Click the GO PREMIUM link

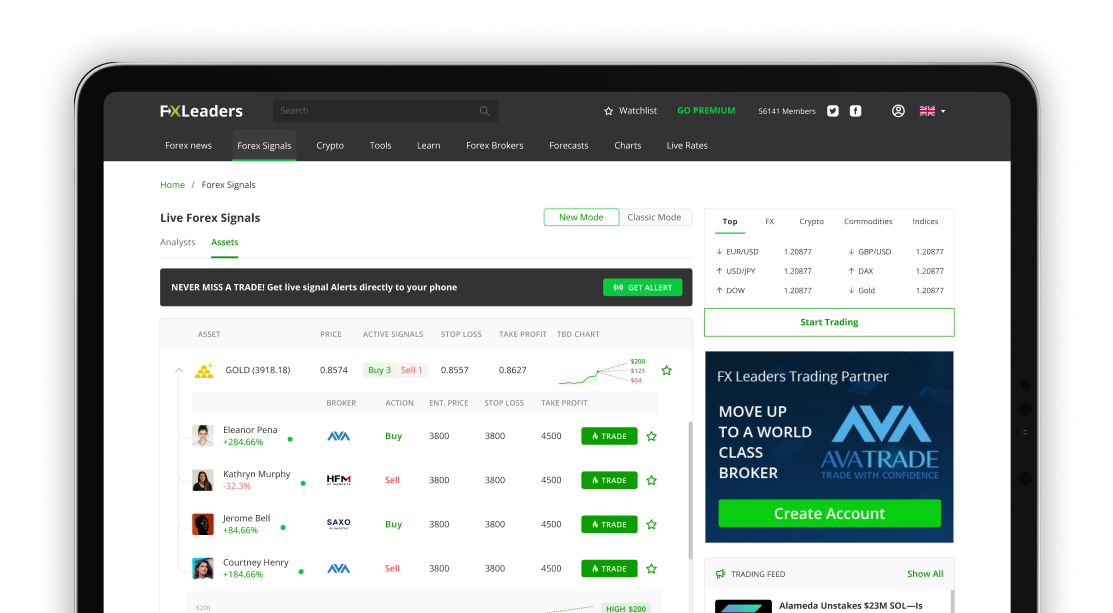tap(706, 111)
